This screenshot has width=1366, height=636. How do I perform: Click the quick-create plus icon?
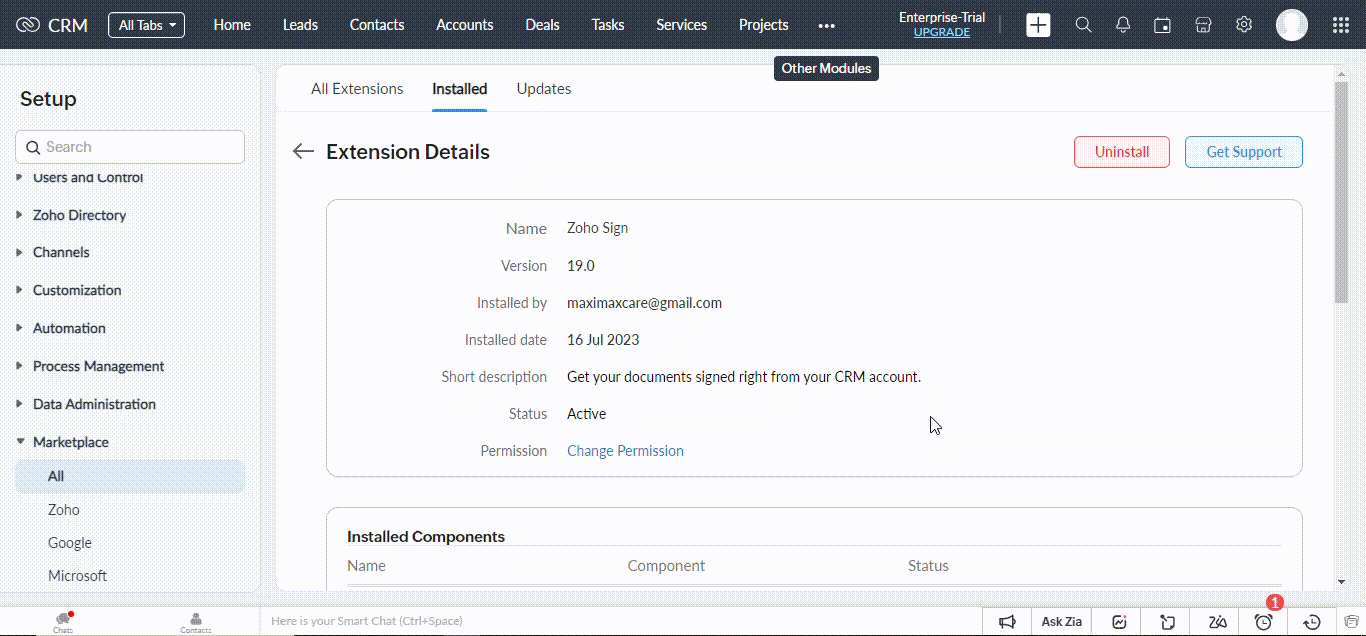tap(1038, 24)
